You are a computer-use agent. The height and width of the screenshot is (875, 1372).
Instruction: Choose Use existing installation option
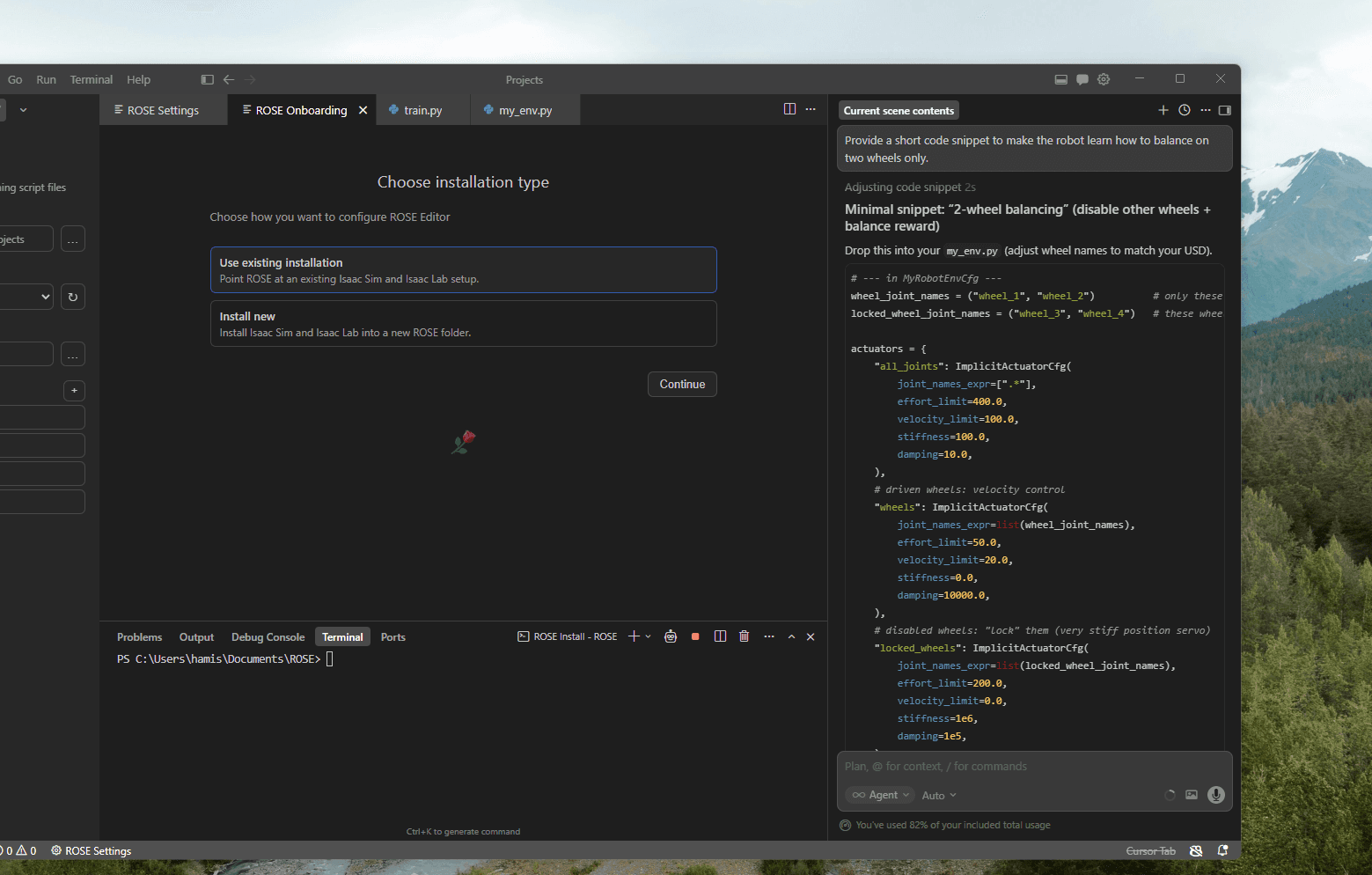[464, 270]
